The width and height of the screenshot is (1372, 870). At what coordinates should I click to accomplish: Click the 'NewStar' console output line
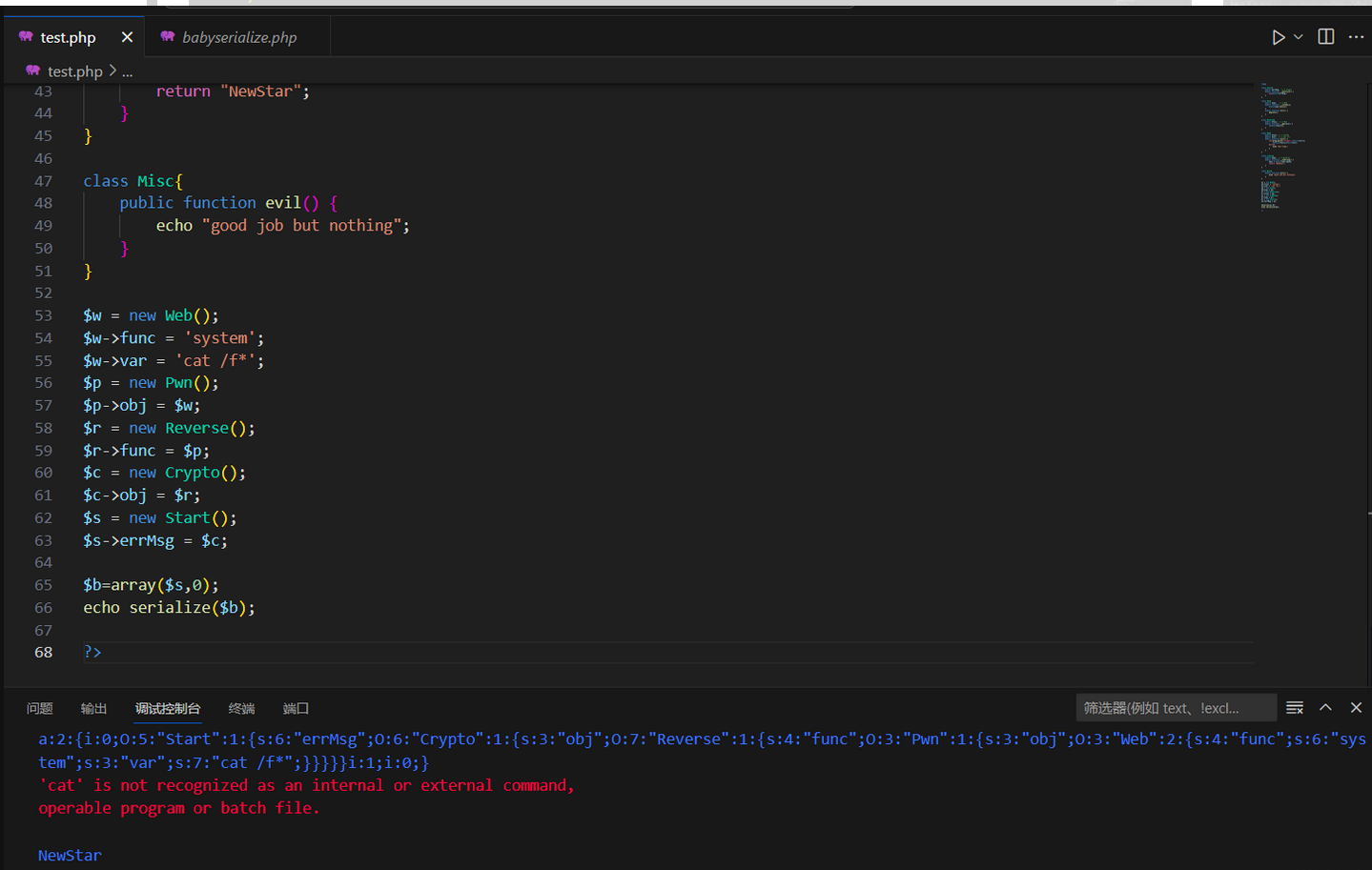click(x=70, y=856)
